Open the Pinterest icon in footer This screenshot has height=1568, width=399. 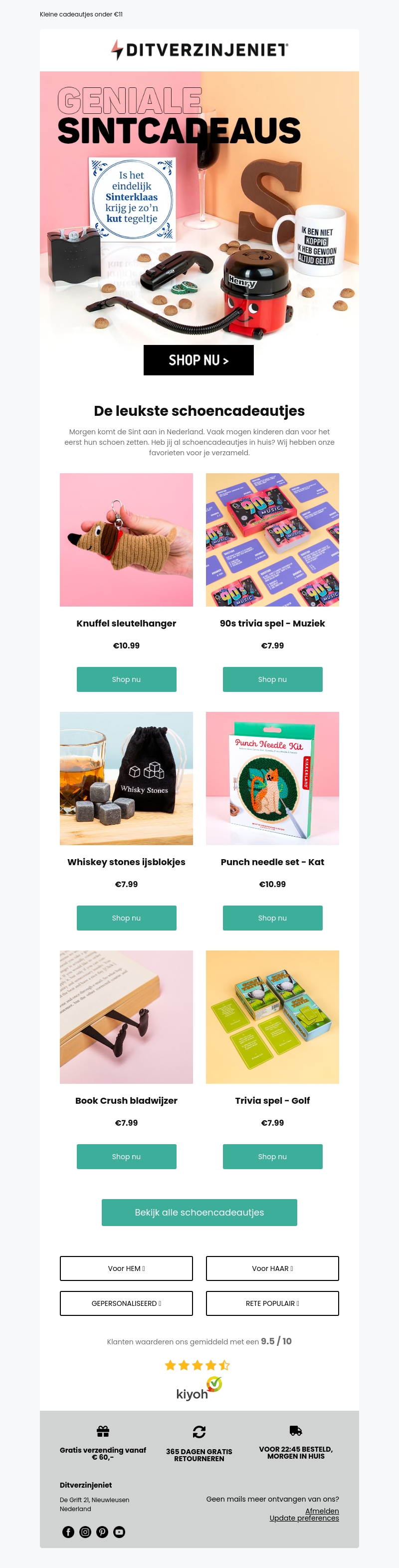(102, 1532)
